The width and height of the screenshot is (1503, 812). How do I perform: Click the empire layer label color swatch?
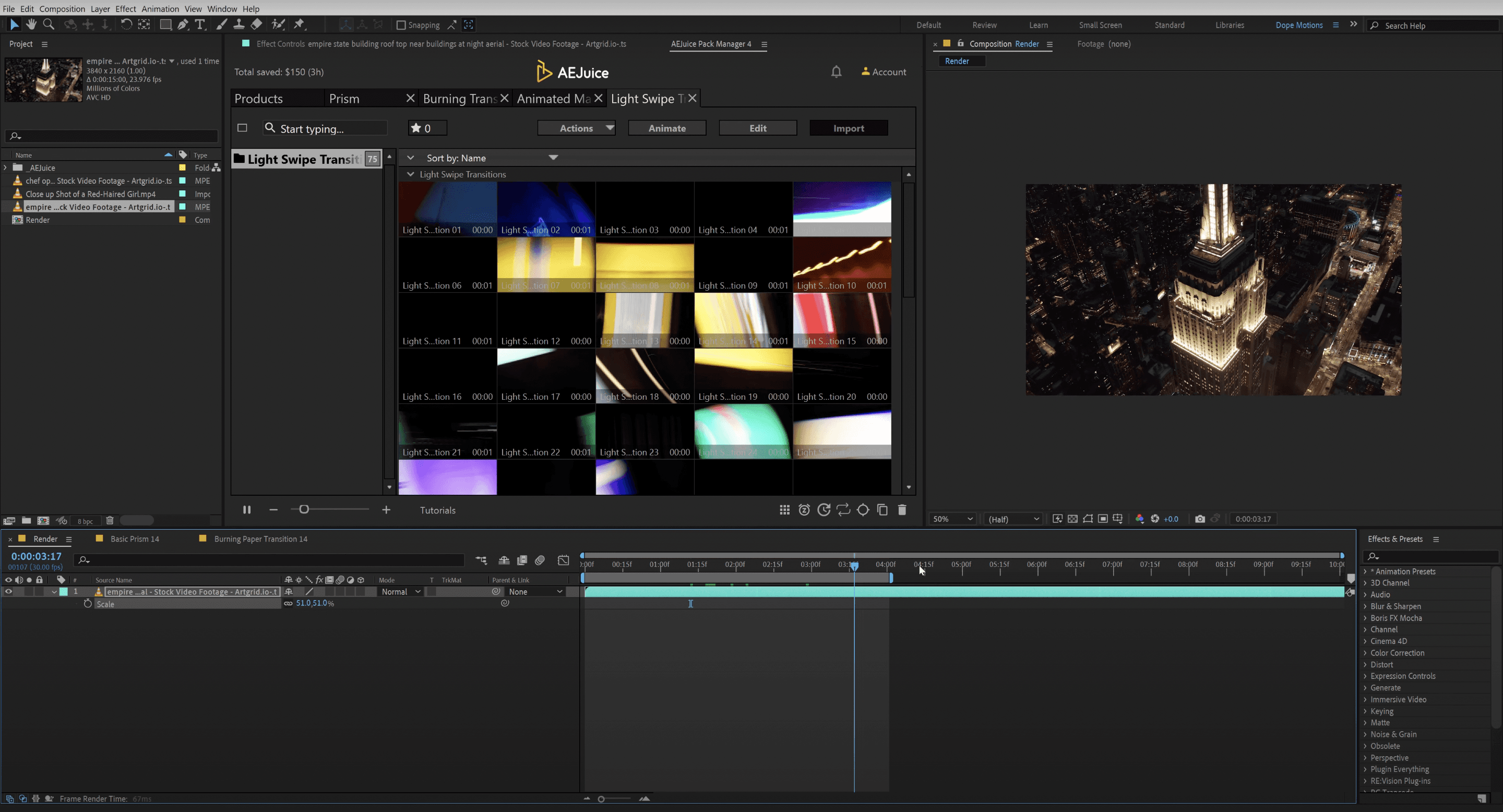click(x=64, y=591)
